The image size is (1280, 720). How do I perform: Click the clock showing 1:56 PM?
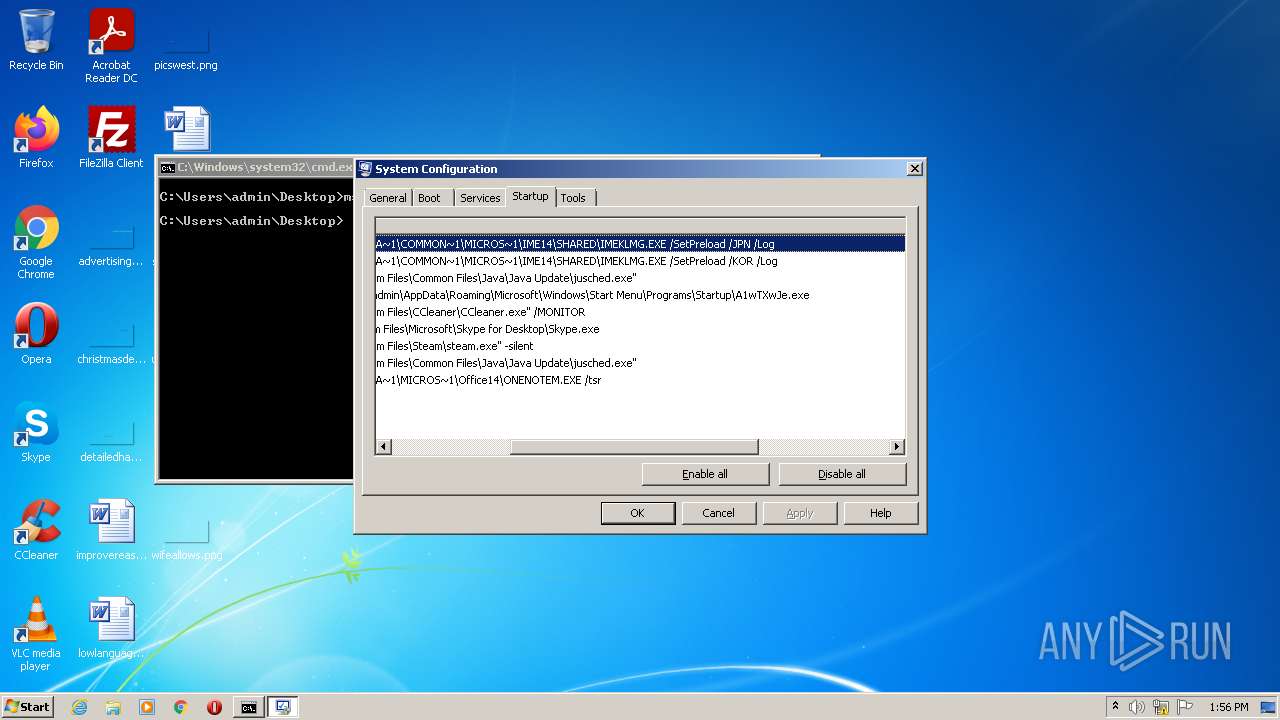pos(1229,707)
